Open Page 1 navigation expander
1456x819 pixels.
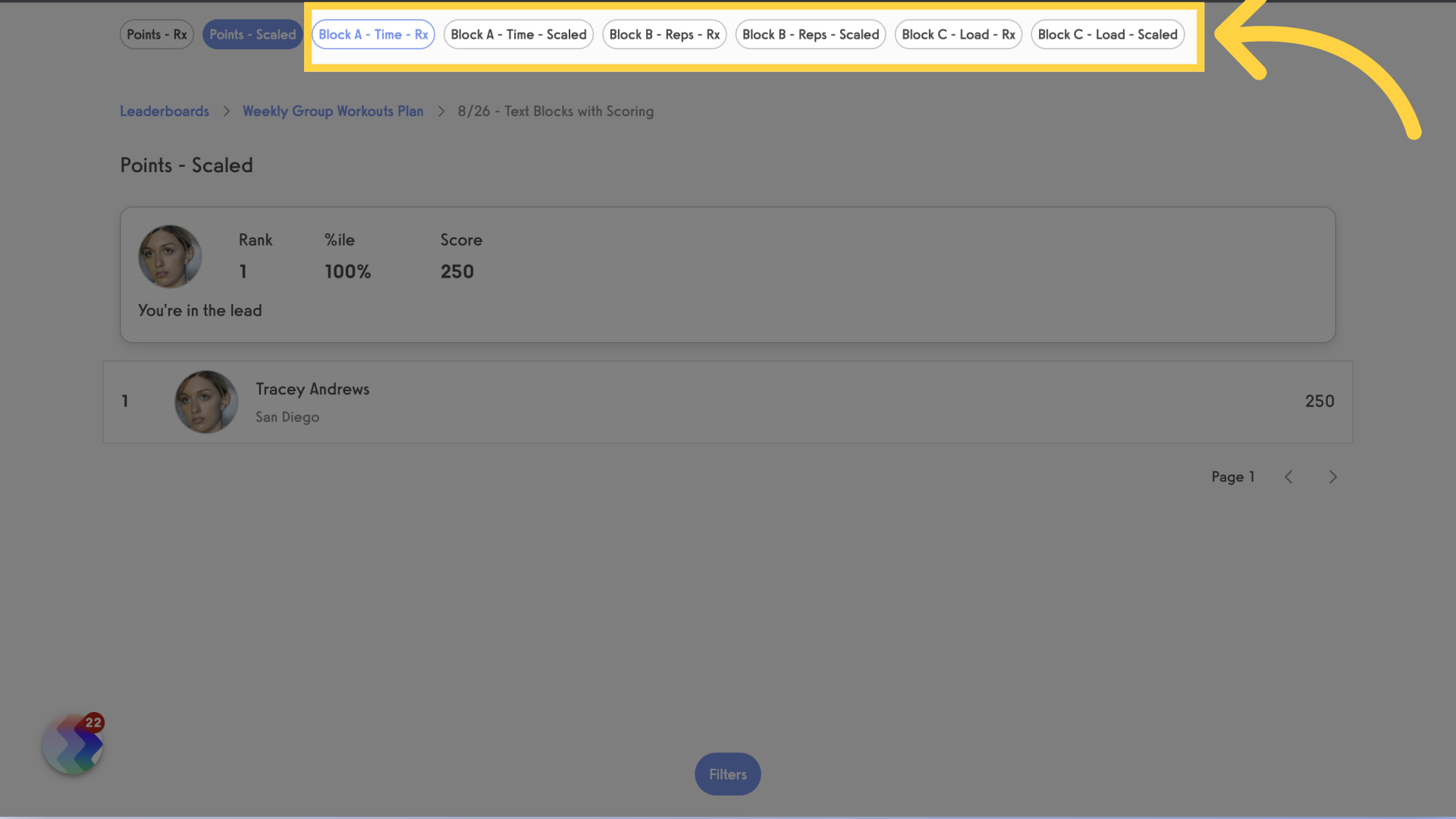tap(1232, 477)
